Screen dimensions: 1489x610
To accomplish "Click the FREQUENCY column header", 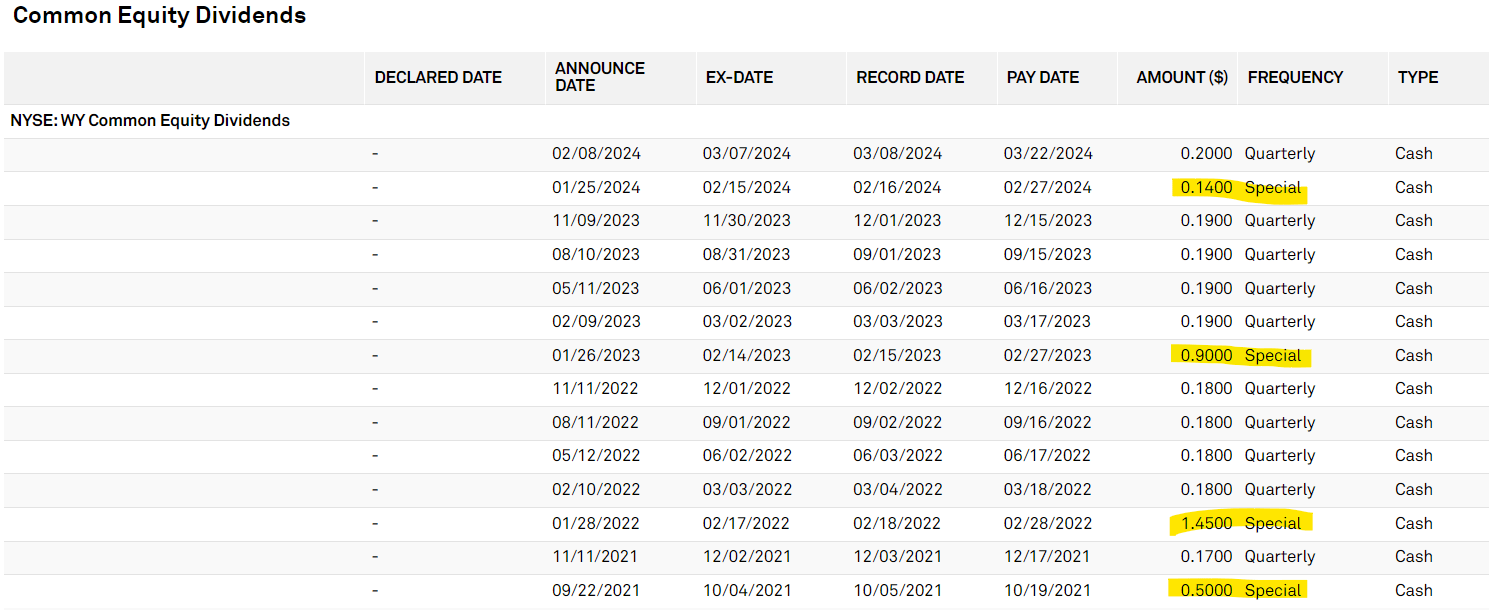I will click(1295, 77).
